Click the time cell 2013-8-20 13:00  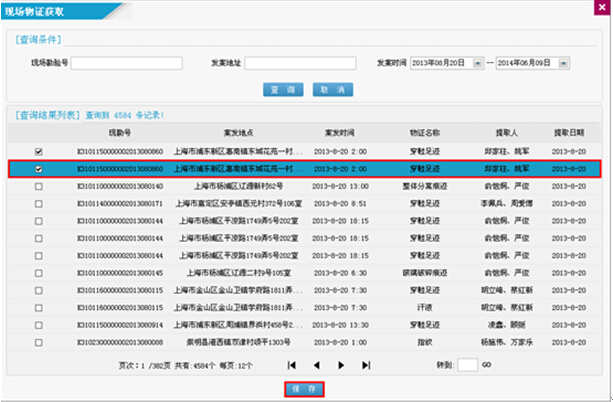[x=340, y=186]
